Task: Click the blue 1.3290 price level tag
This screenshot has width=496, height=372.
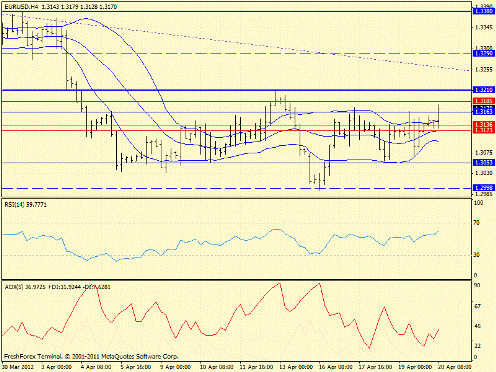Action: 484,53
